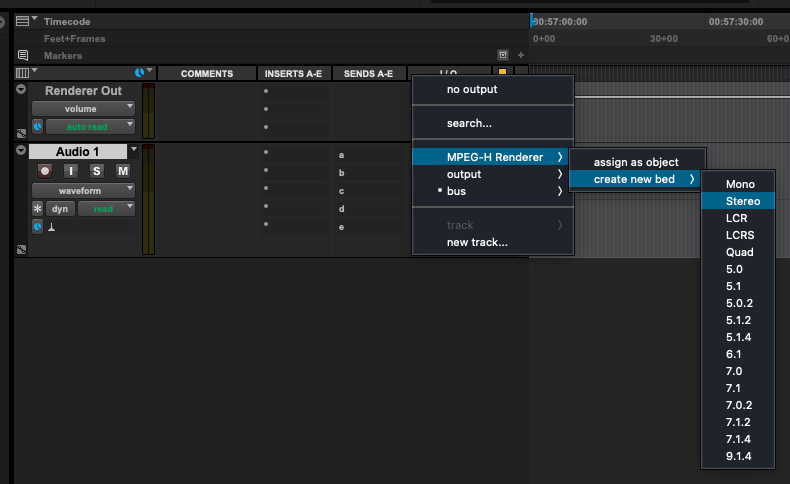Viewport: 790px width, 484px height.
Task: Click the yellow indicator in the I/O column header
Action: [502, 72]
